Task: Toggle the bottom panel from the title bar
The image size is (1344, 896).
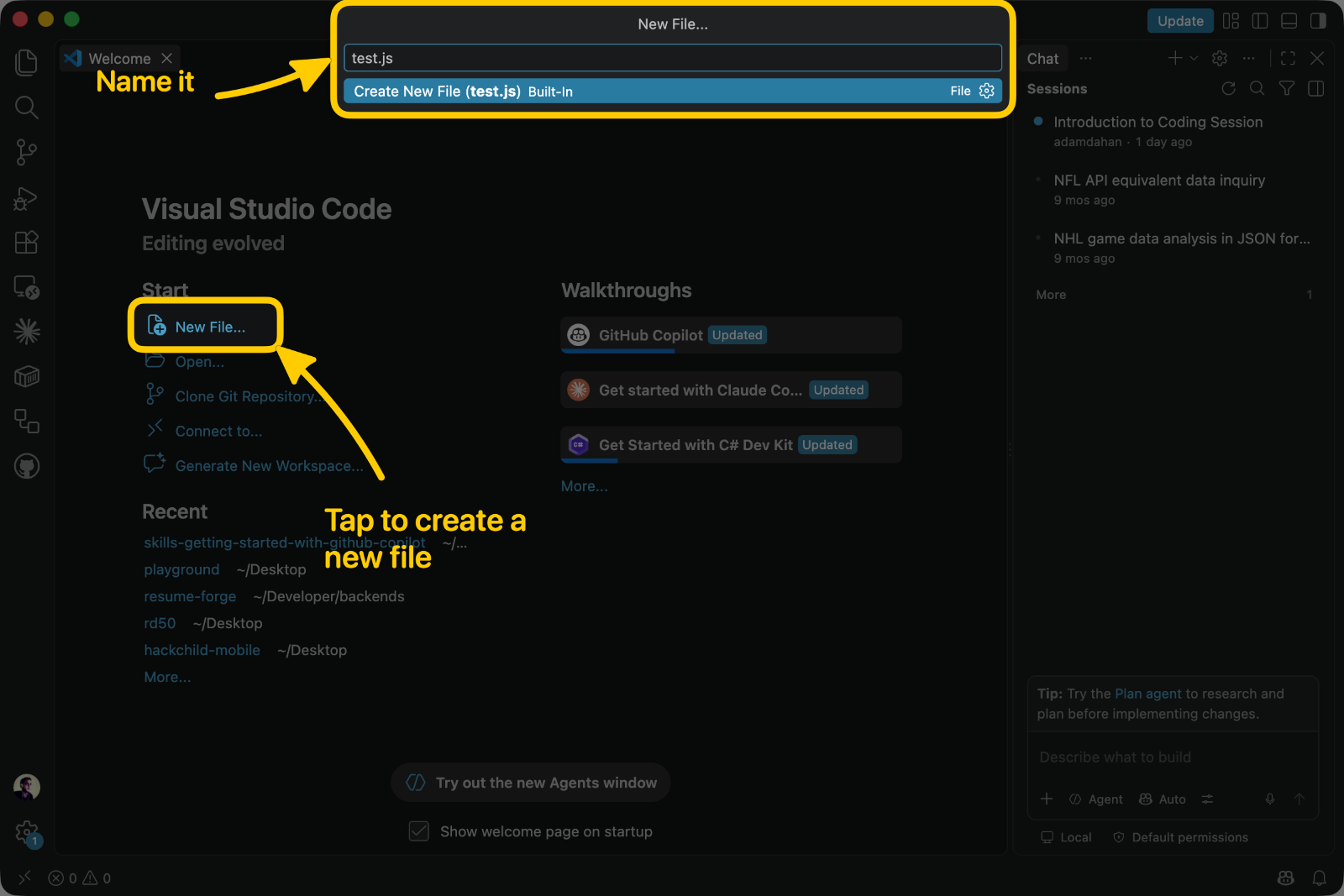Action: coord(1289,21)
